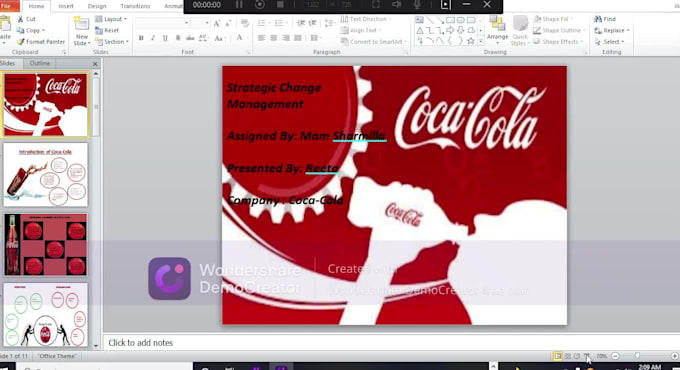
Task: Activate the Format Painter brush
Action: pos(41,42)
